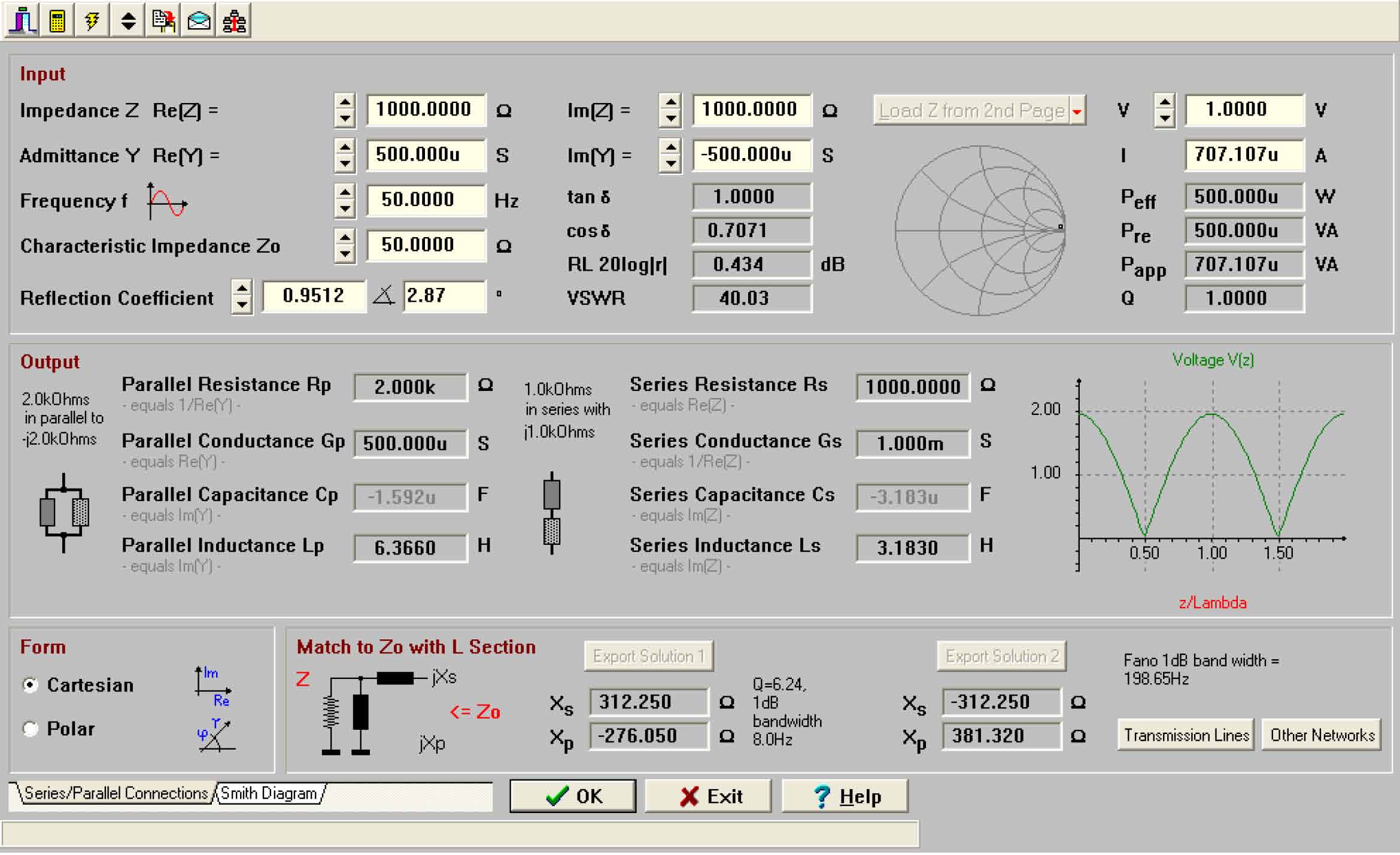Select the Polar form radio button

[x=30, y=729]
